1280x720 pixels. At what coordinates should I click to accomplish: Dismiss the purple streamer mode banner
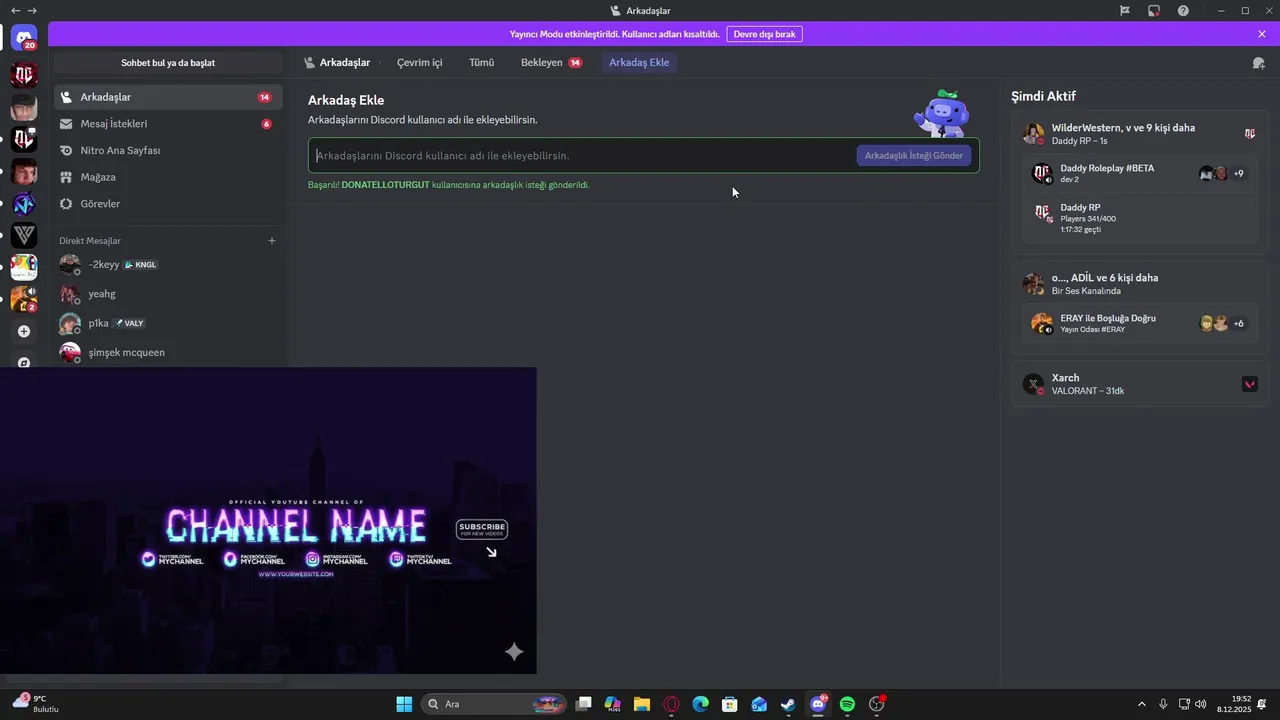(1262, 34)
